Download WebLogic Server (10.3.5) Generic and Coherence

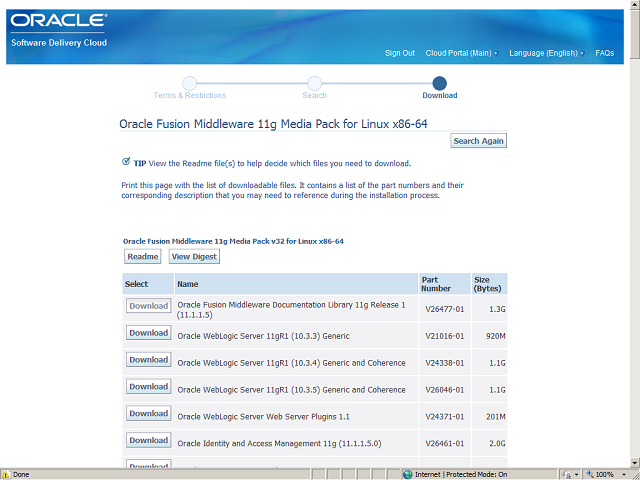(149, 387)
